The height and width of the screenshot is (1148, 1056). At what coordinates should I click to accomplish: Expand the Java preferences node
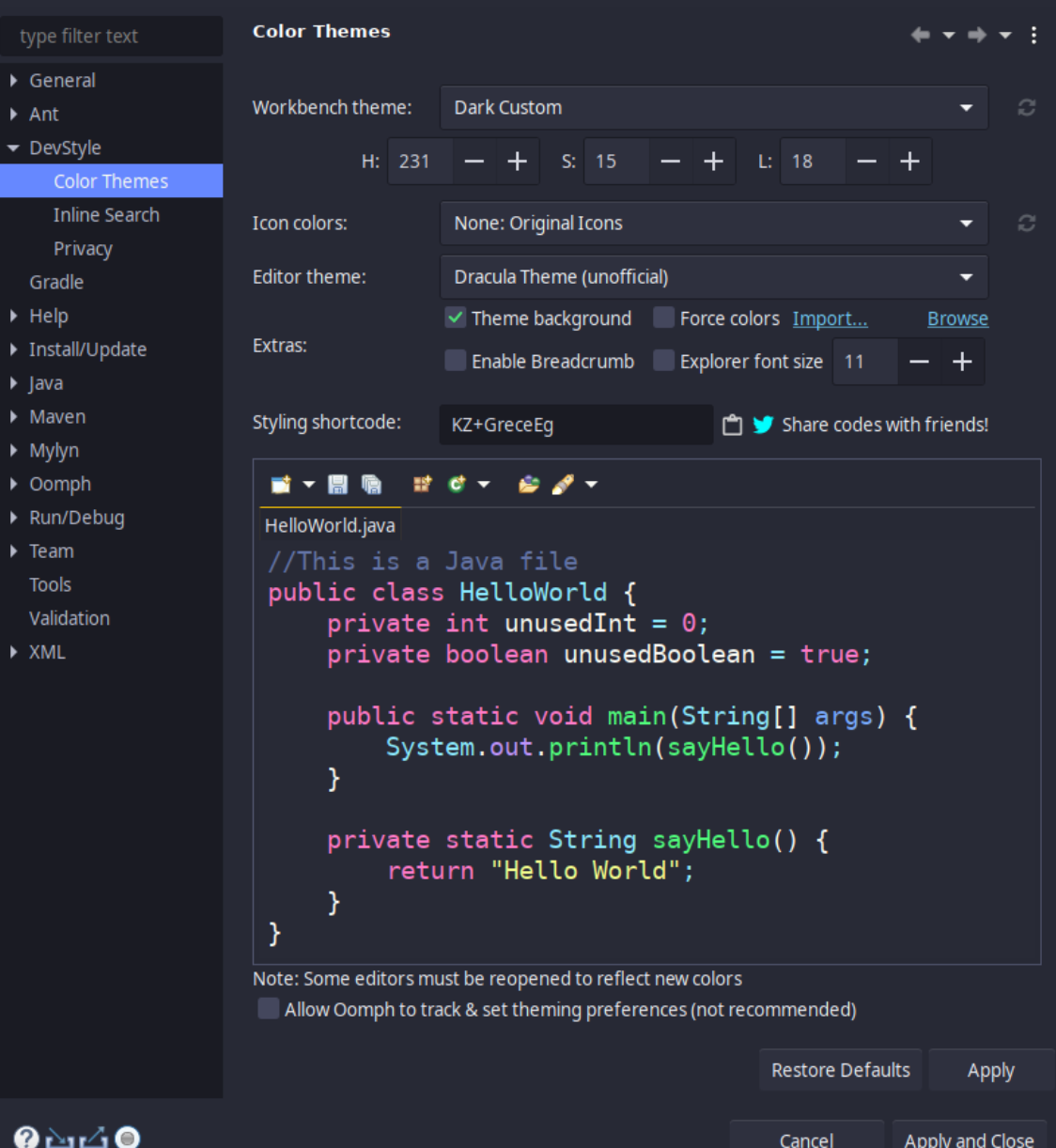13,383
